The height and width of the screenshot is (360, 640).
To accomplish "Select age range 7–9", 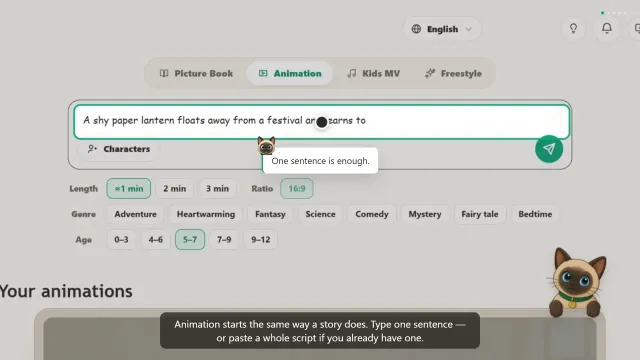I will tap(224, 240).
